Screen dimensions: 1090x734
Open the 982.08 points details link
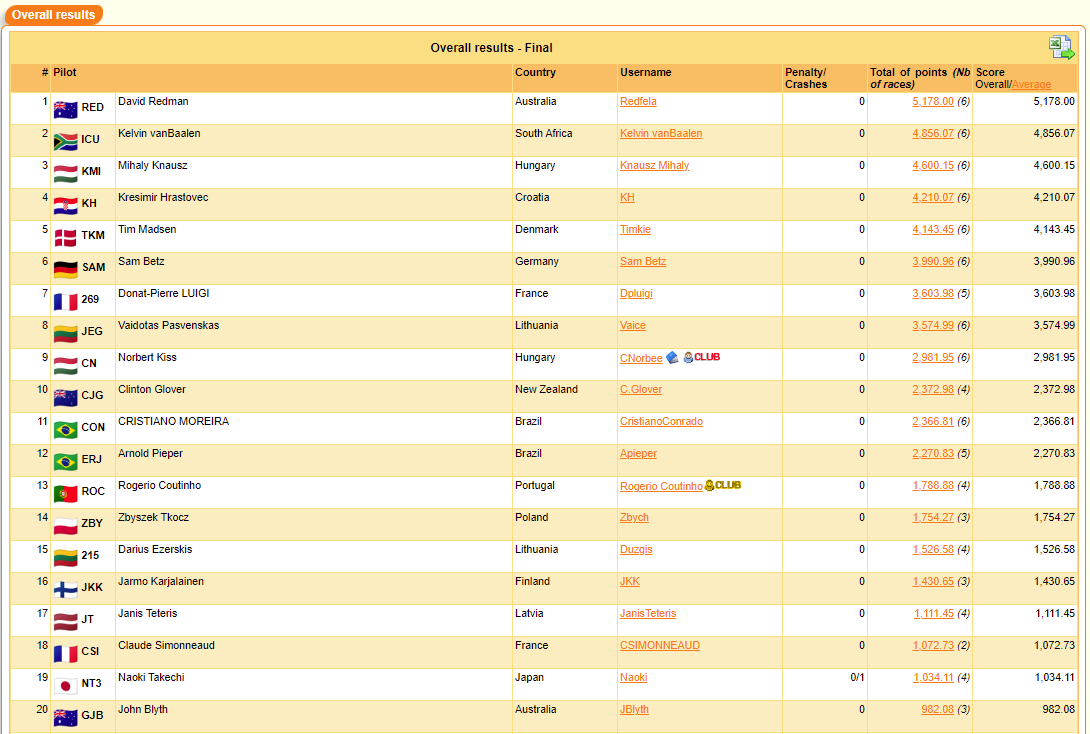(938, 709)
